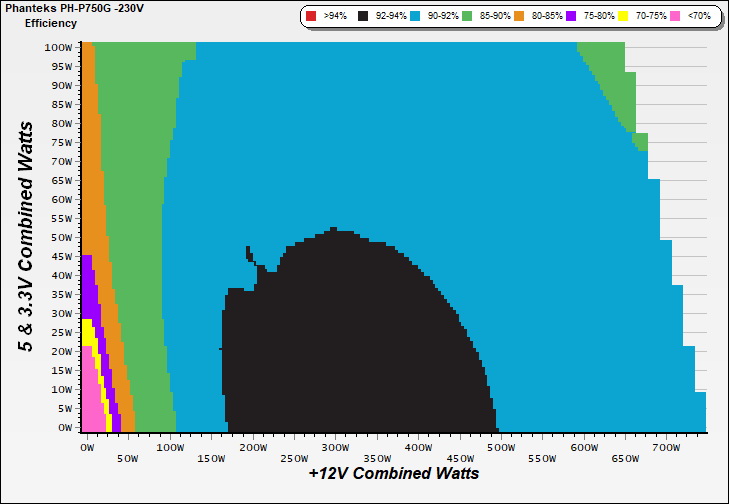Click the +12V Combined Watts axis title
The height and width of the screenshot is (504, 729).
tap(393, 473)
